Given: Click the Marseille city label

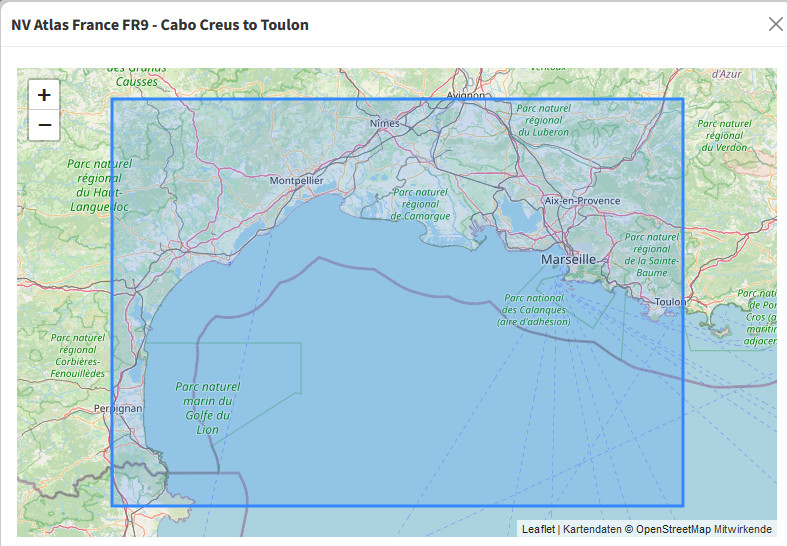Looking at the screenshot, I should pyautogui.click(x=568, y=259).
